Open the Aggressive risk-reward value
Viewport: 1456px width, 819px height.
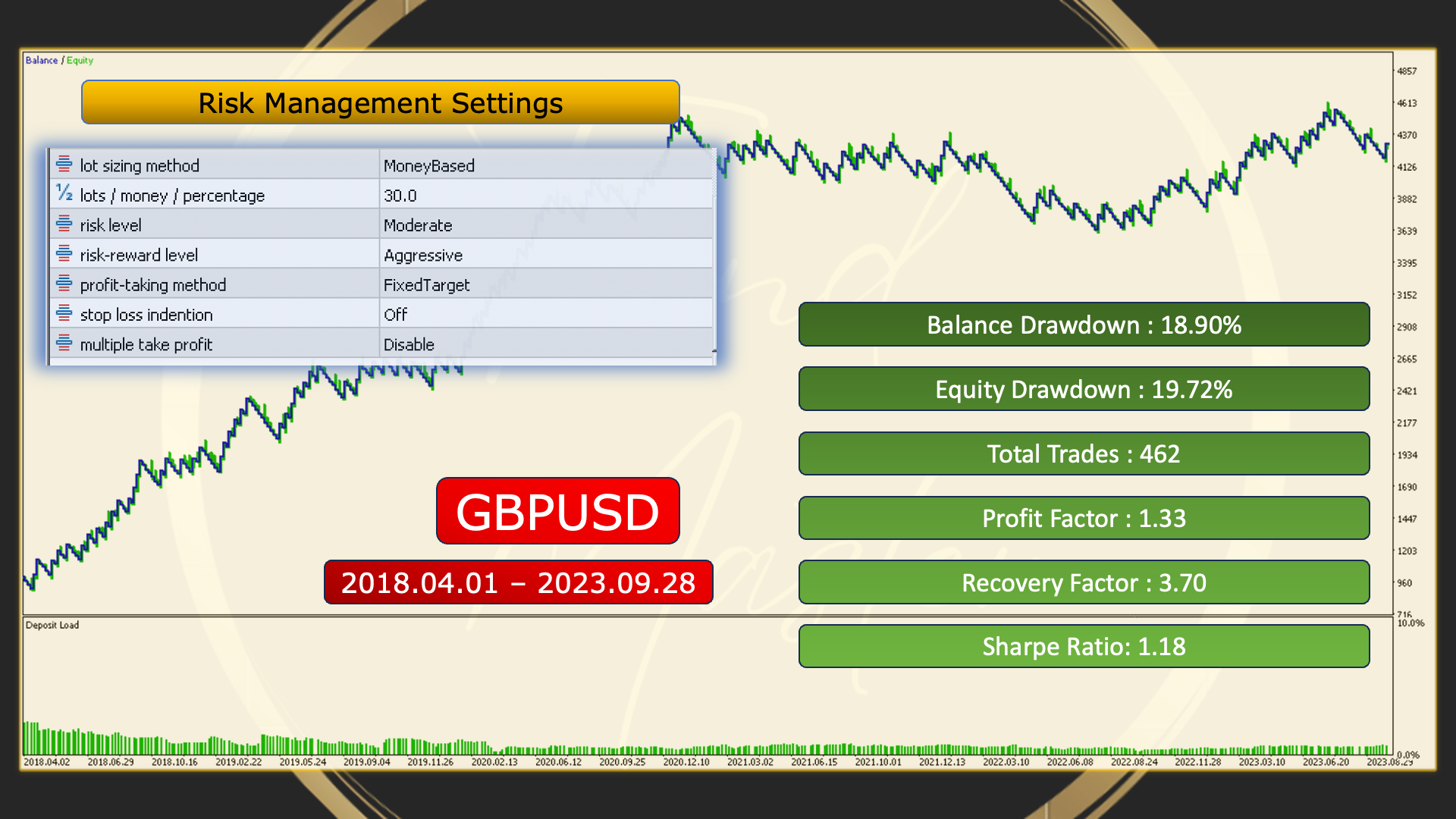click(x=423, y=255)
